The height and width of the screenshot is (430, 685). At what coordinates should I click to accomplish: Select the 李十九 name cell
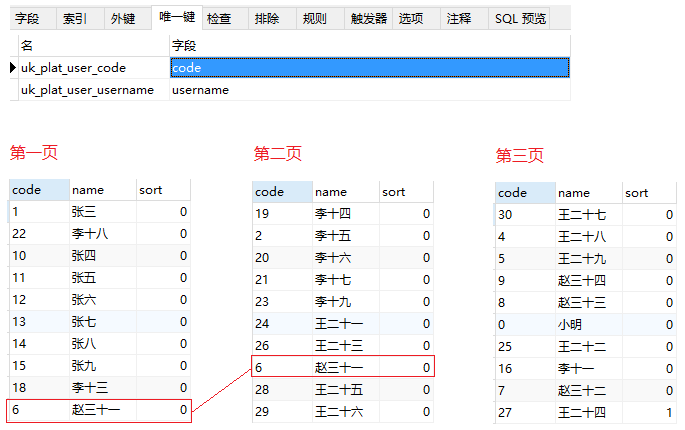(346, 302)
